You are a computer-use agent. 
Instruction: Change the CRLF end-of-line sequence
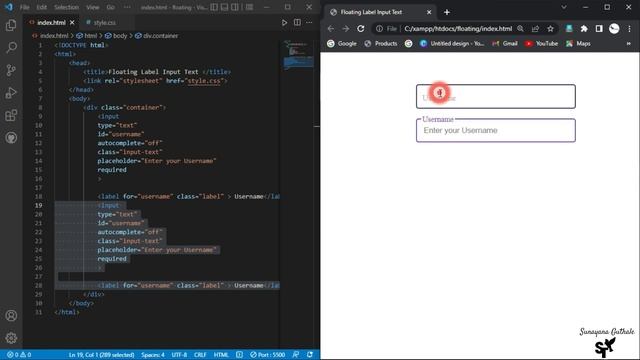coord(200,354)
